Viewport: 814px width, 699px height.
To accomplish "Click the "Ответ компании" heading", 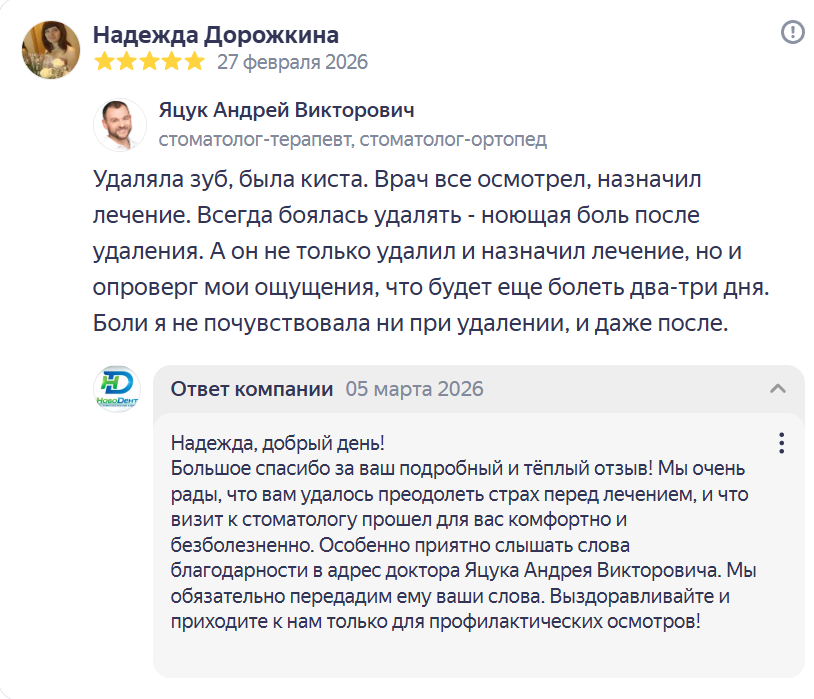I will coord(252,389).
